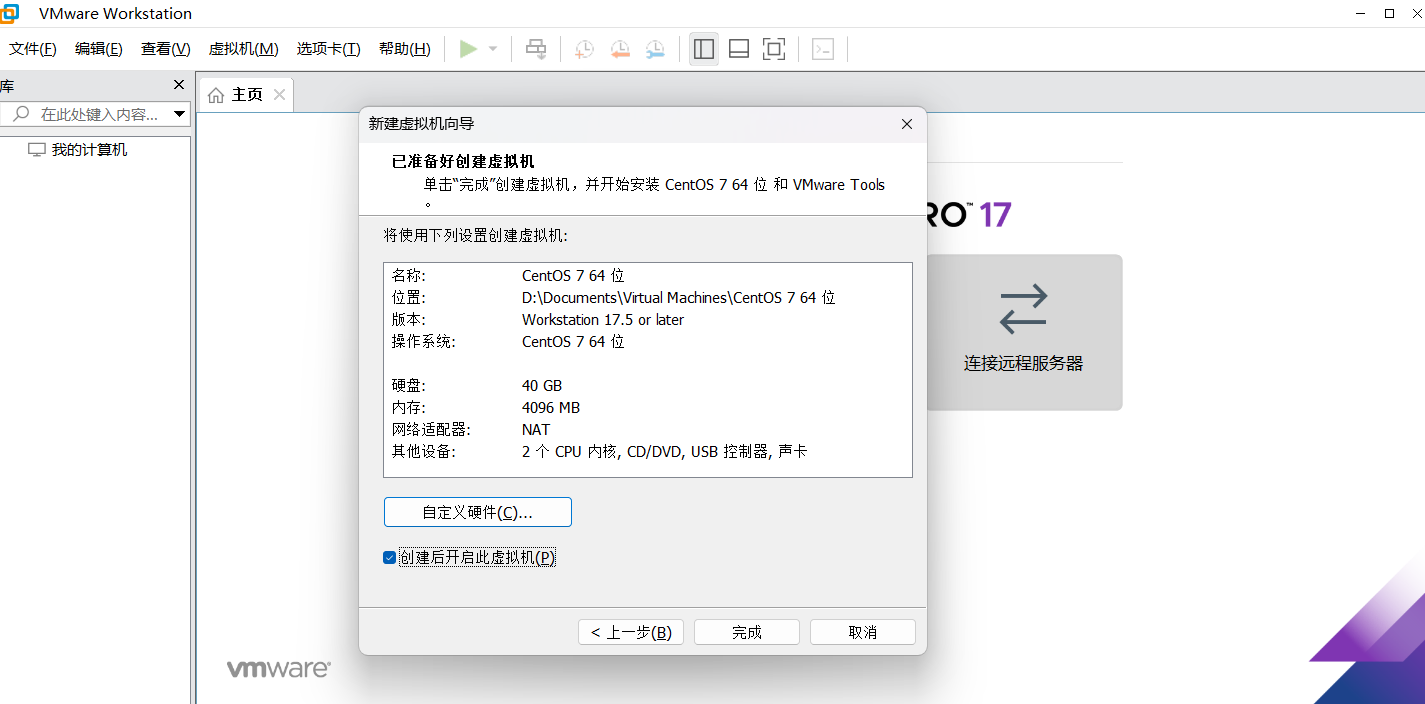Click the library search magnifier icon
Viewport: 1425px width, 704px height.
point(19,115)
